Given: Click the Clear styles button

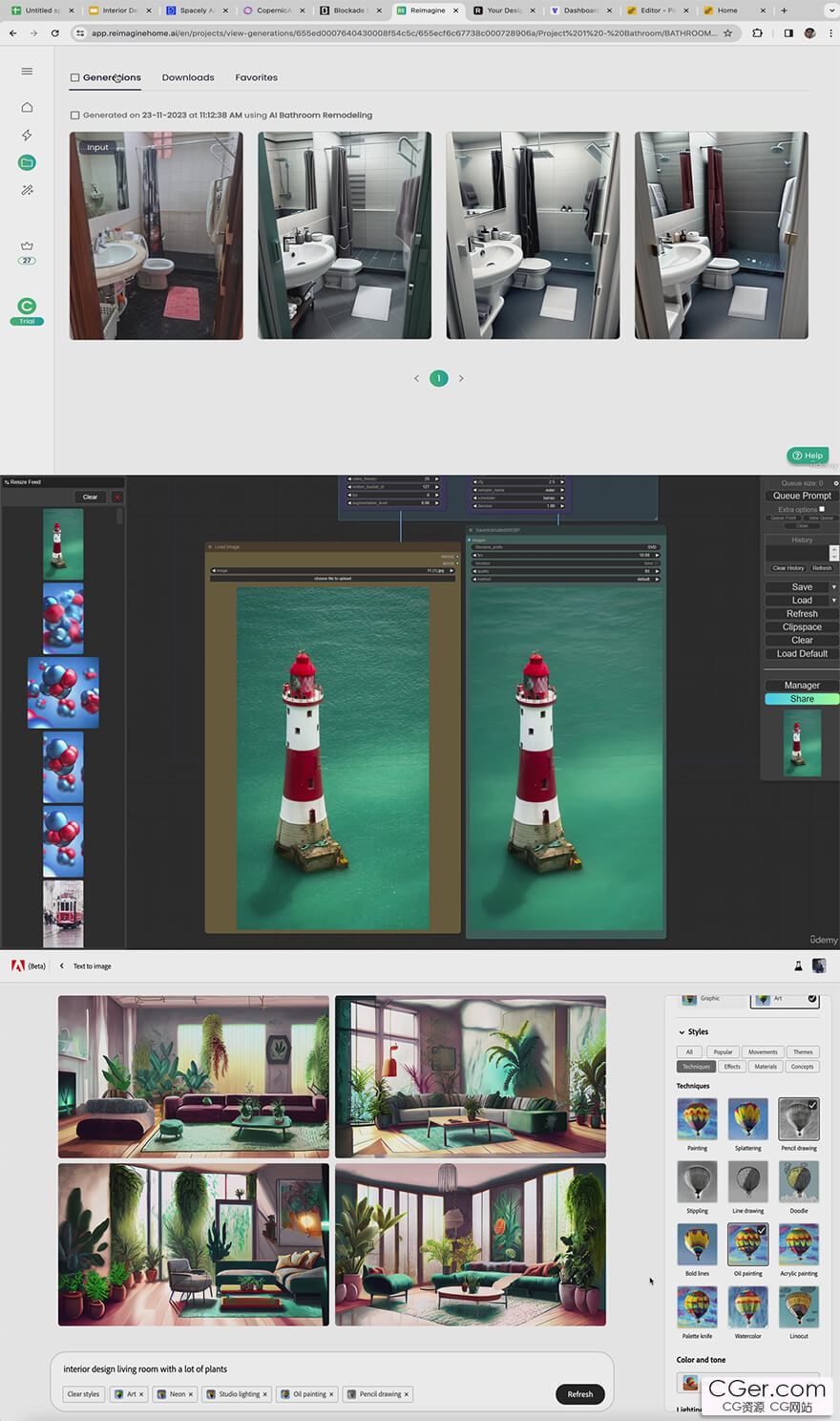Looking at the screenshot, I should tap(83, 1394).
